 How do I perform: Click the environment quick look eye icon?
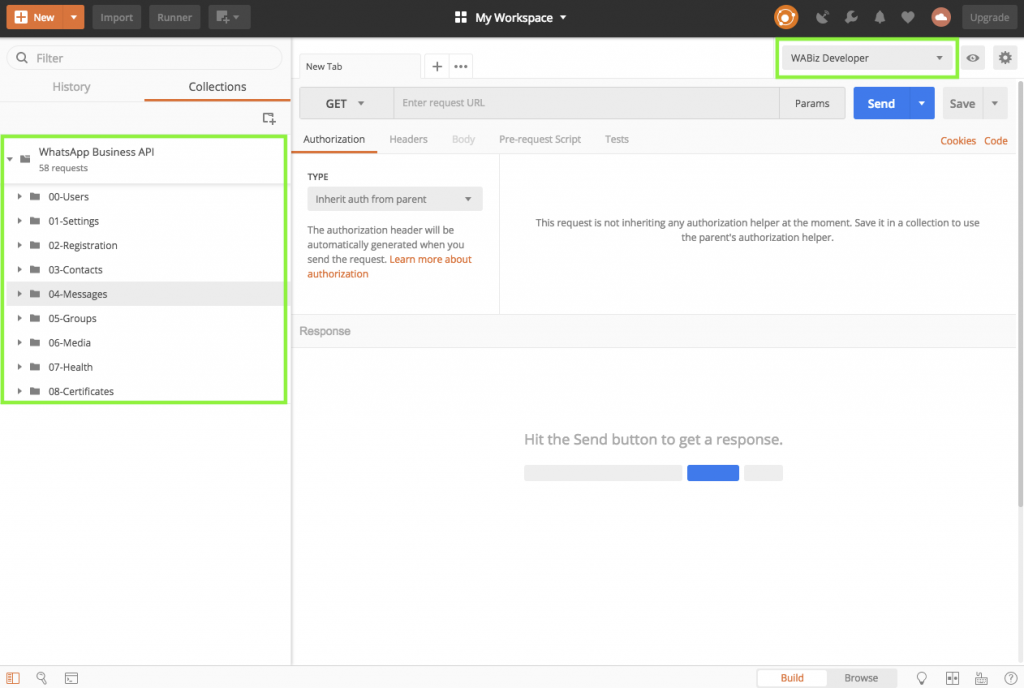pos(972,58)
